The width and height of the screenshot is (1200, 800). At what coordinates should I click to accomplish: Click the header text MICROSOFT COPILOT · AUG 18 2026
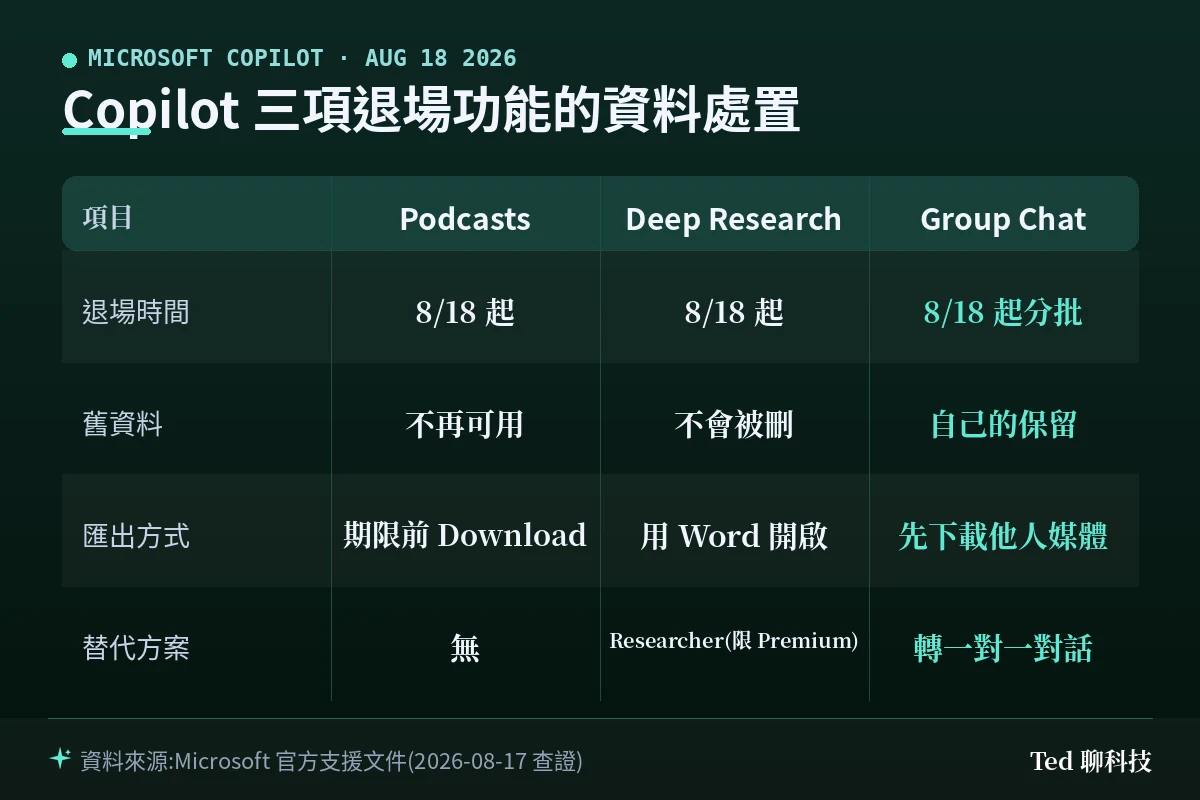coord(302,58)
